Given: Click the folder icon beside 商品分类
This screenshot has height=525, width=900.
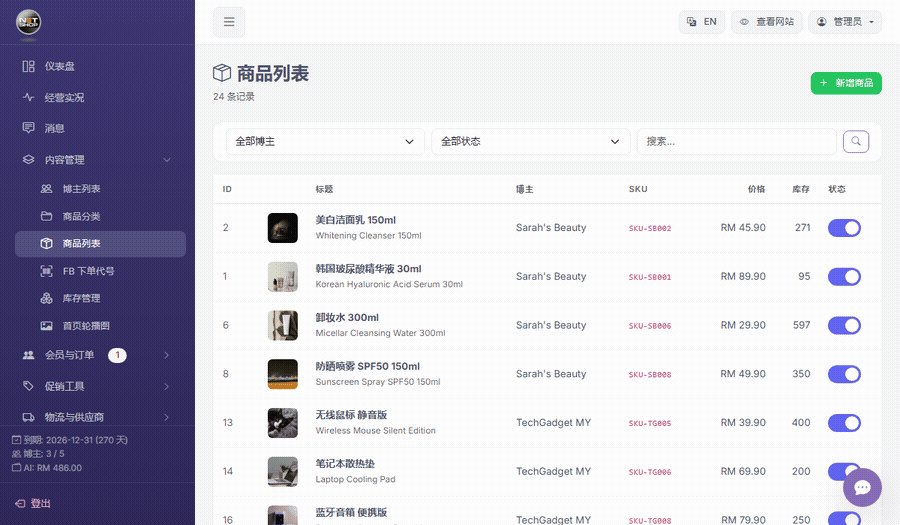Looking at the screenshot, I should click(x=46, y=216).
